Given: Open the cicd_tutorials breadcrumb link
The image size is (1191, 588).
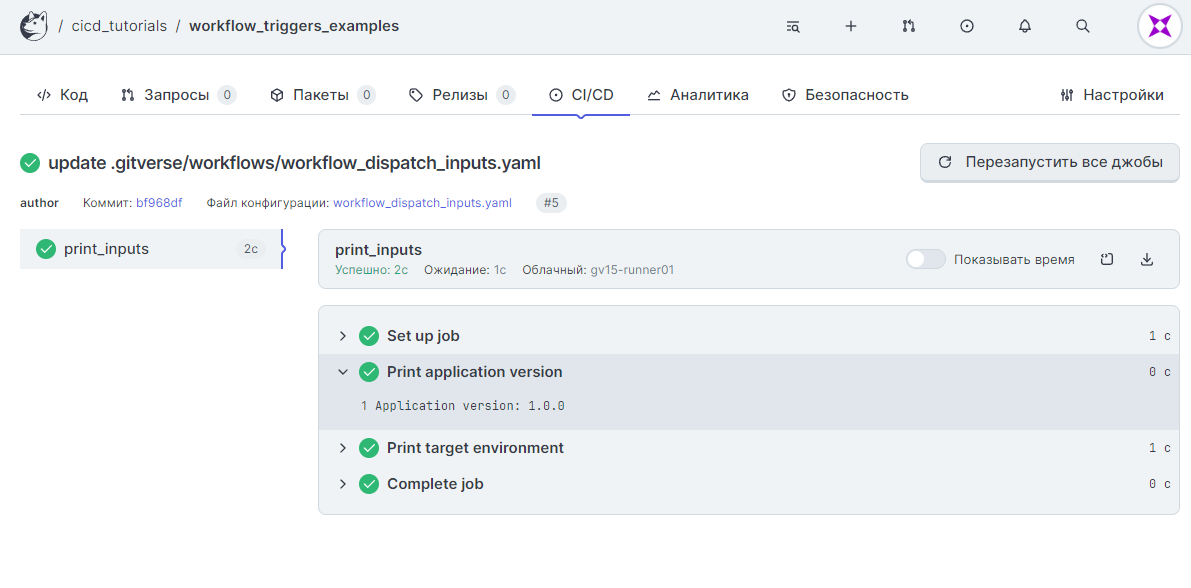Looking at the screenshot, I should [119, 27].
